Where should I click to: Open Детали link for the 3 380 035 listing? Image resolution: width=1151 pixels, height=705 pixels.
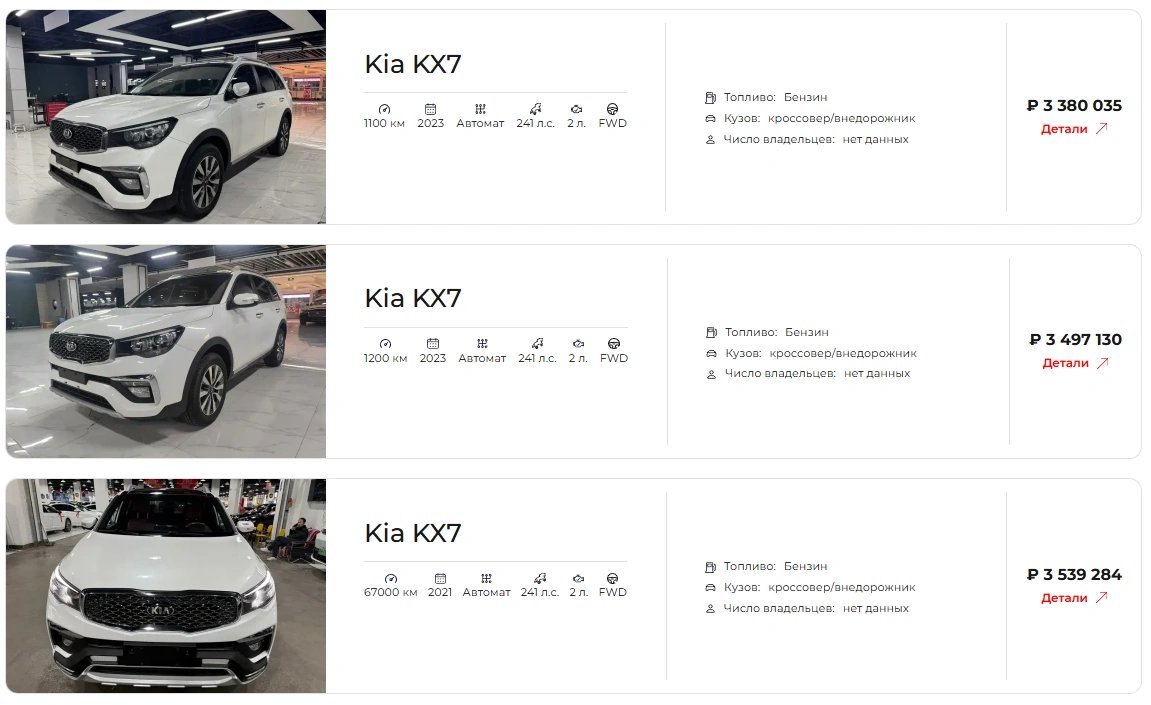pos(1074,129)
